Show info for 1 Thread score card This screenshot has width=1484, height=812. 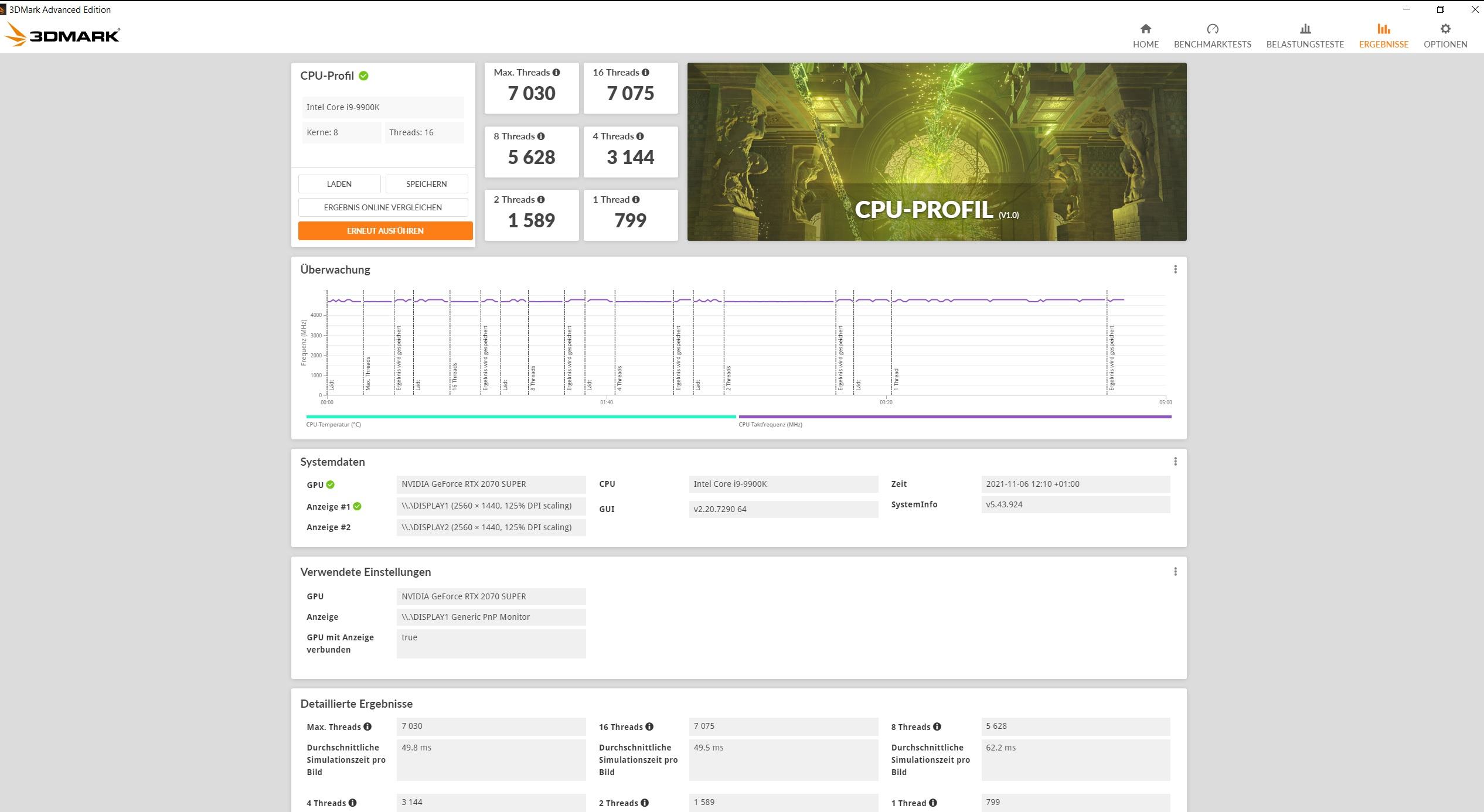pos(636,200)
